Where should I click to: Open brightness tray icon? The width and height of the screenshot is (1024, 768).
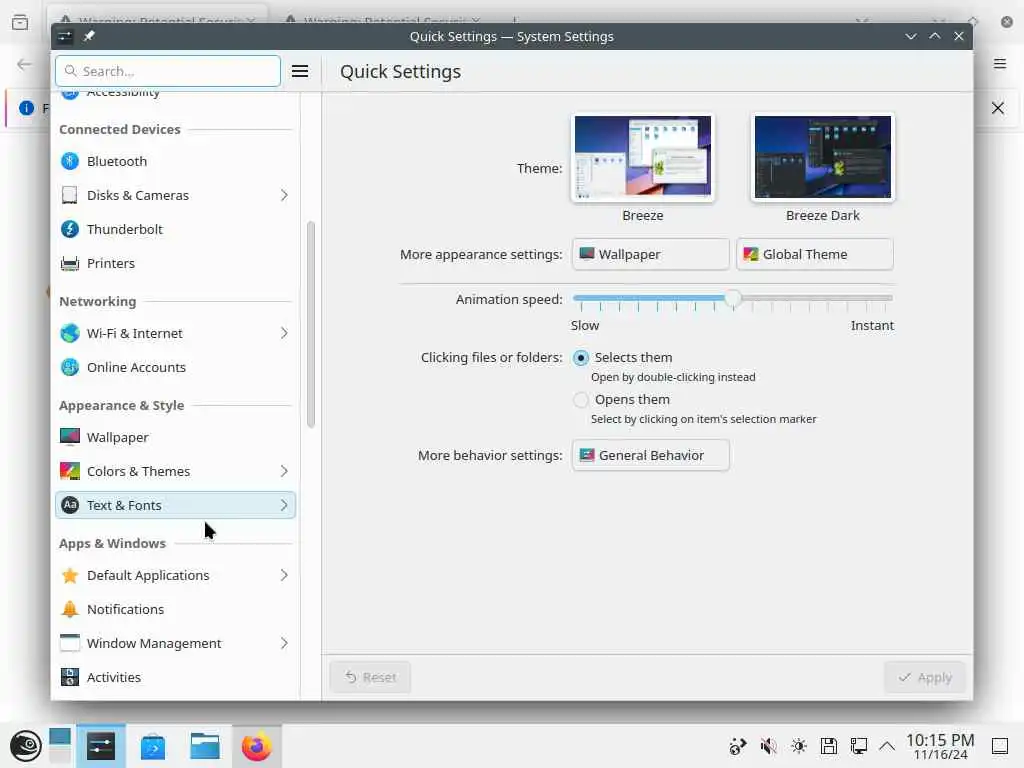pos(799,746)
